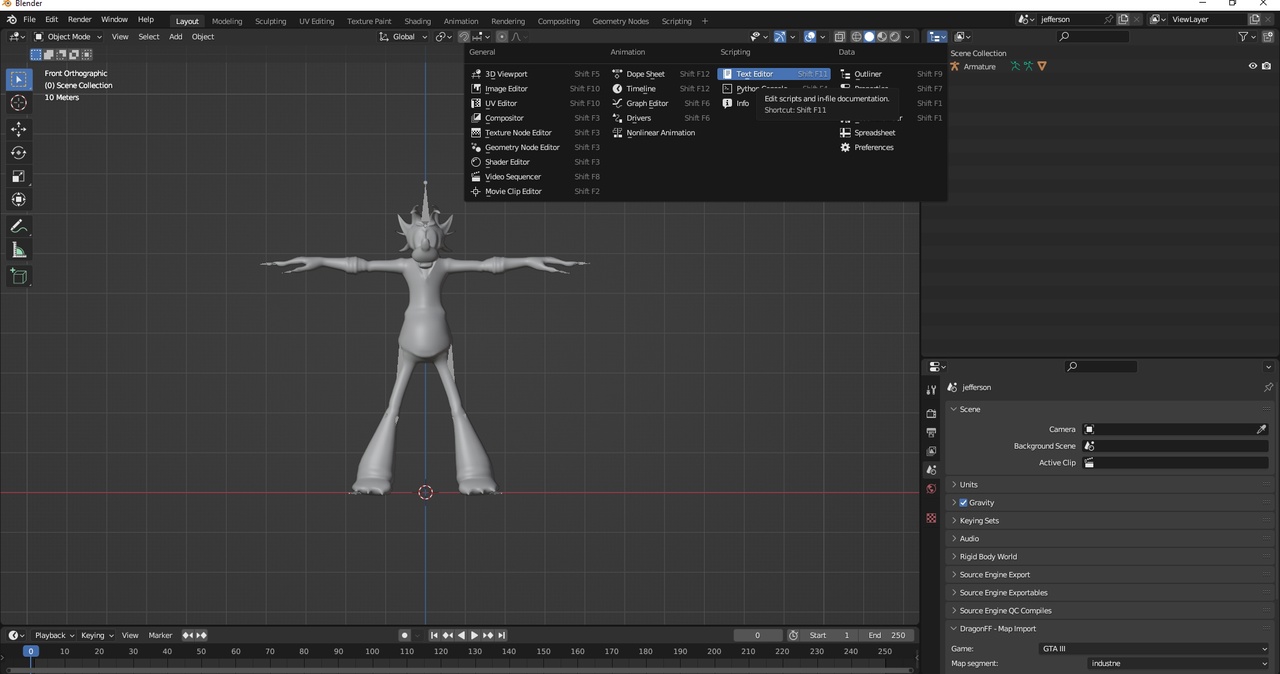Open the Render properties tab

pyautogui.click(x=931, y=414)
